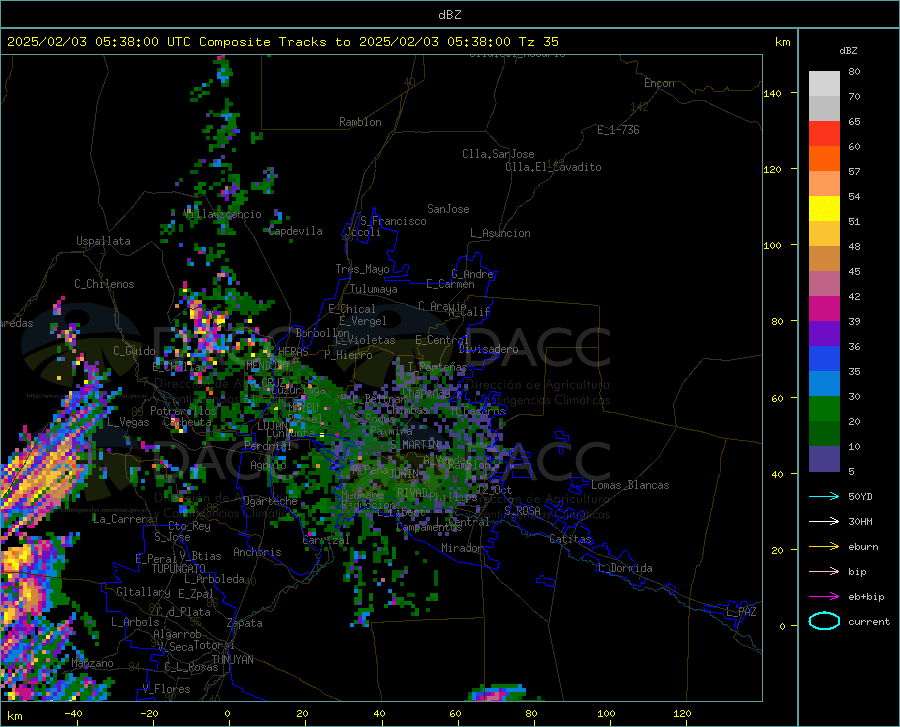Click the Divisadero map label

(x=488, y=349)
